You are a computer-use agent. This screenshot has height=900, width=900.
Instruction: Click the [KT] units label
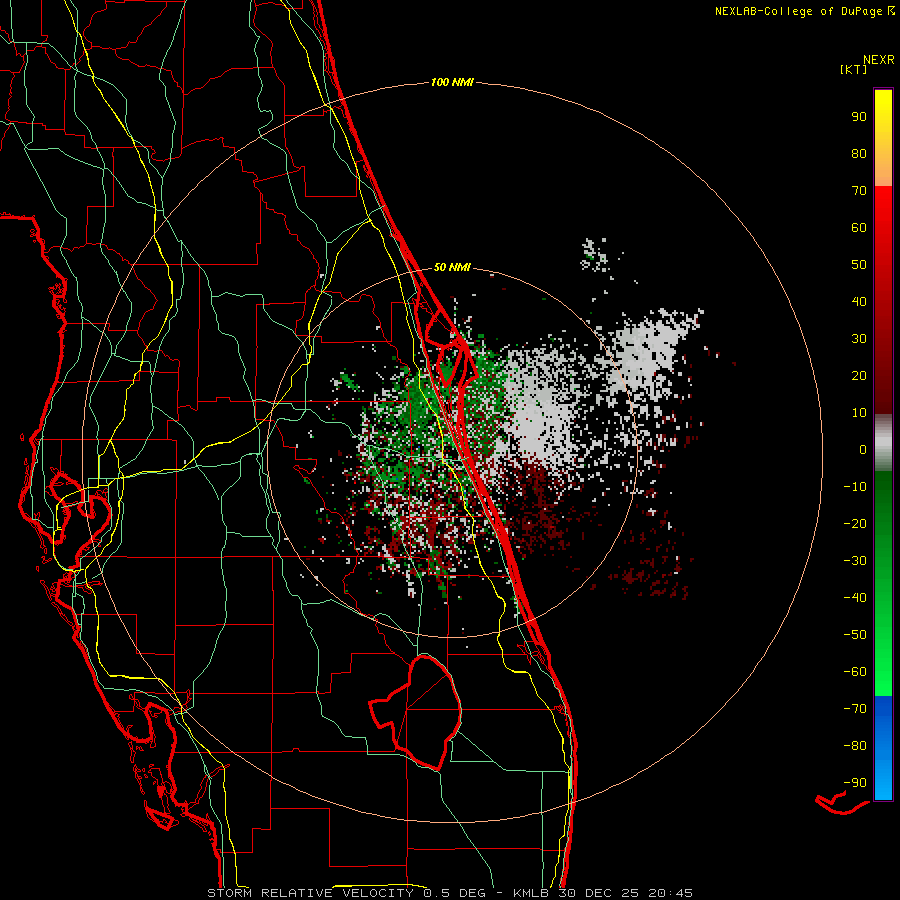tap(854, 69)
